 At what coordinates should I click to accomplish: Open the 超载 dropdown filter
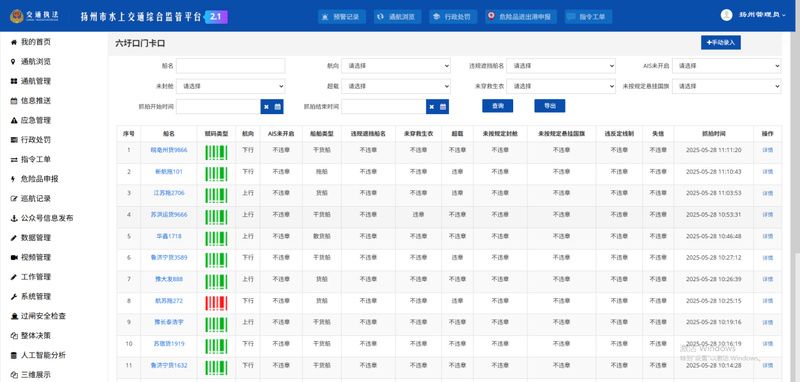click(396, 86)
